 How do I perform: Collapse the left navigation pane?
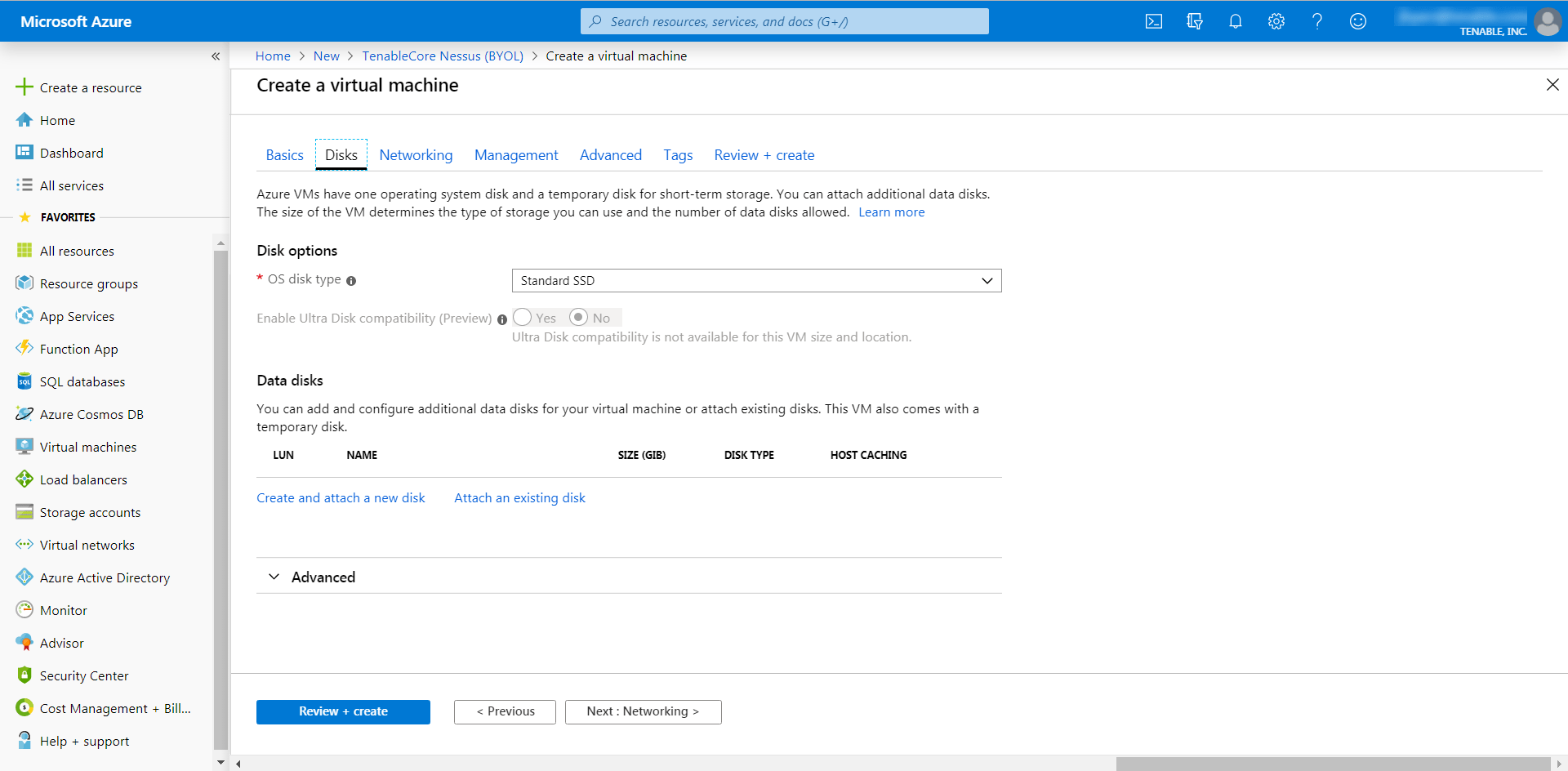click(x=216, y=56)
